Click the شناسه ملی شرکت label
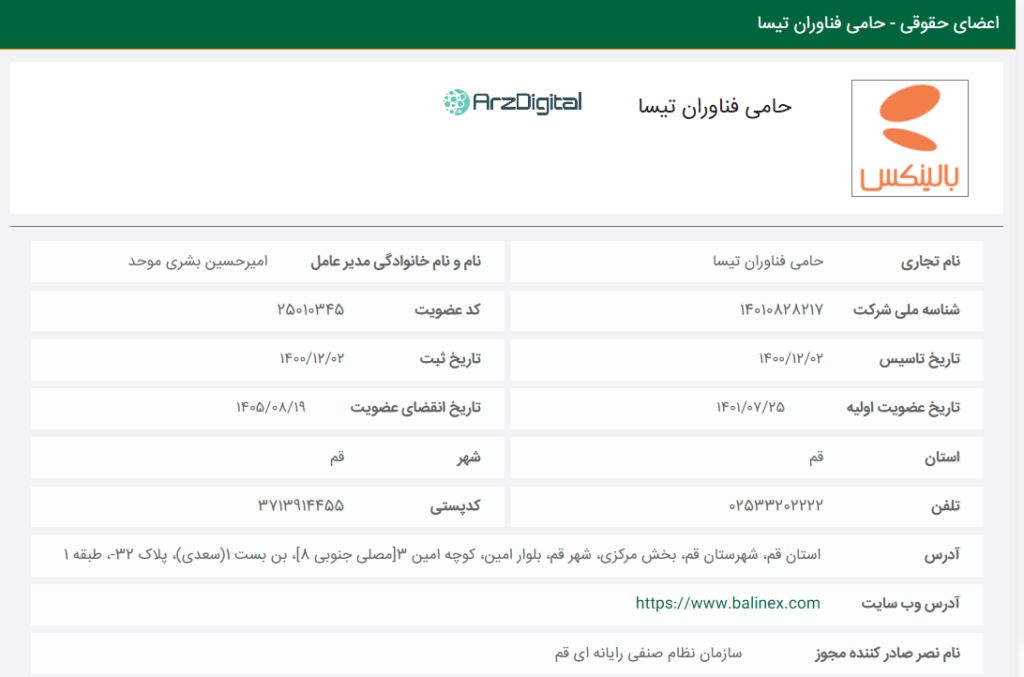The height and width of the screenshot is (677, 1024). pyautogui.click(x=906, y=309)
